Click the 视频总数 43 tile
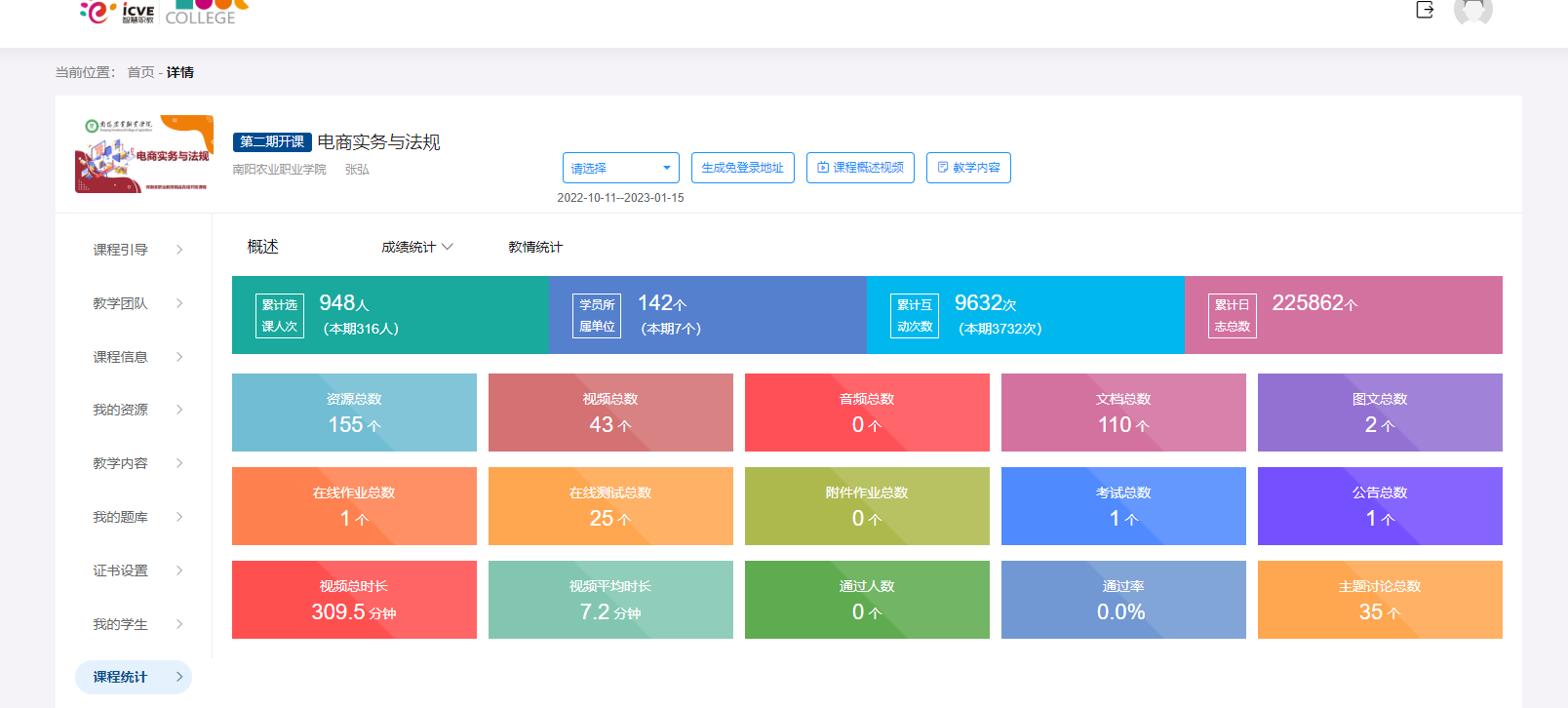The height and width of the screenshot is (708, 1568). [x=610, y=413]
